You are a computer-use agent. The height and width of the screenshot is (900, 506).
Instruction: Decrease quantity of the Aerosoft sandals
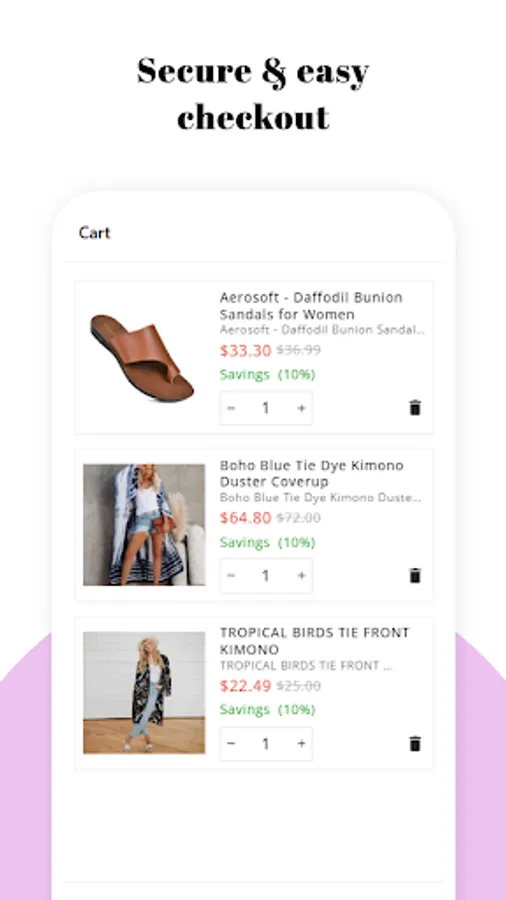point(231,408)
